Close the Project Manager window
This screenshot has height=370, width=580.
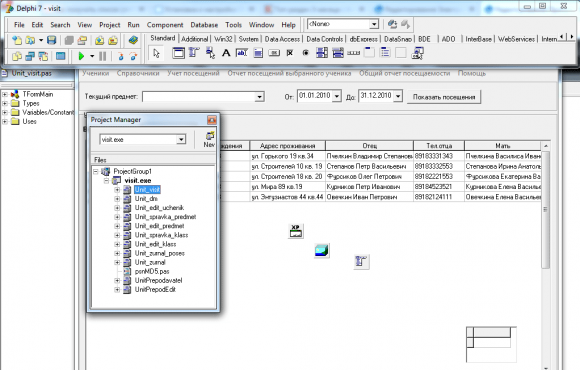click(212, 120)
